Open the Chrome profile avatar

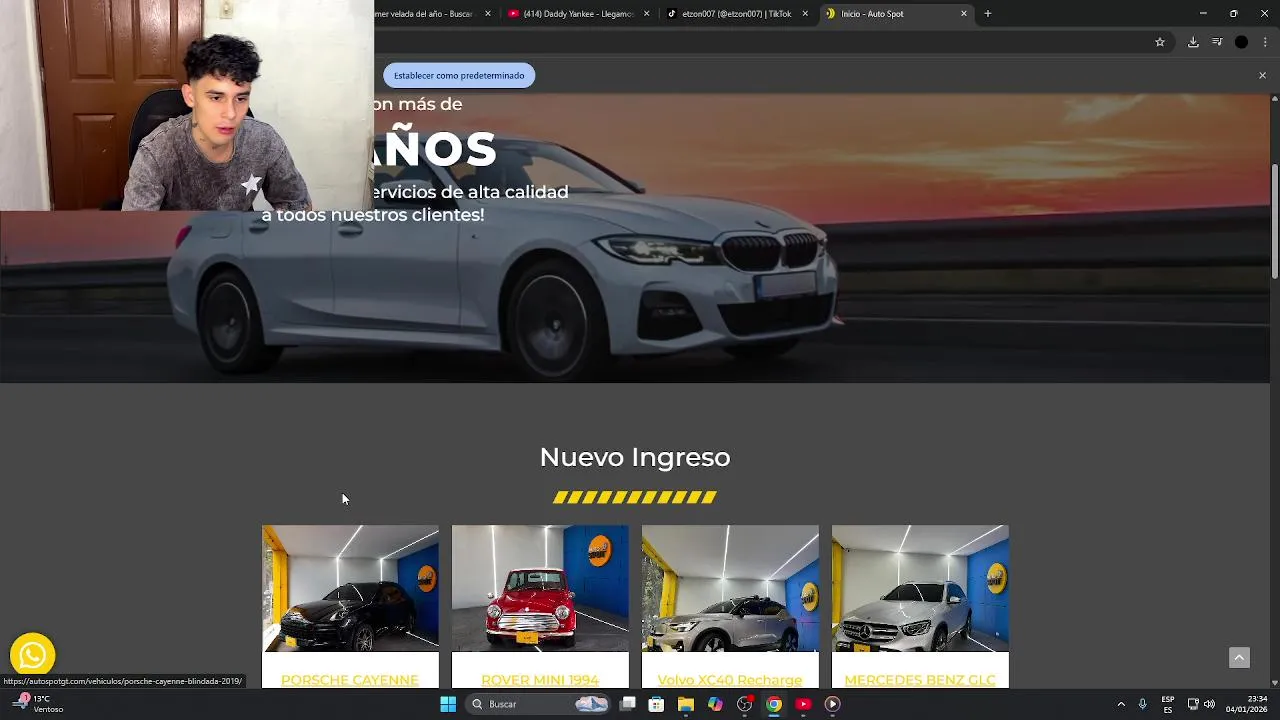coord(1241,42)
